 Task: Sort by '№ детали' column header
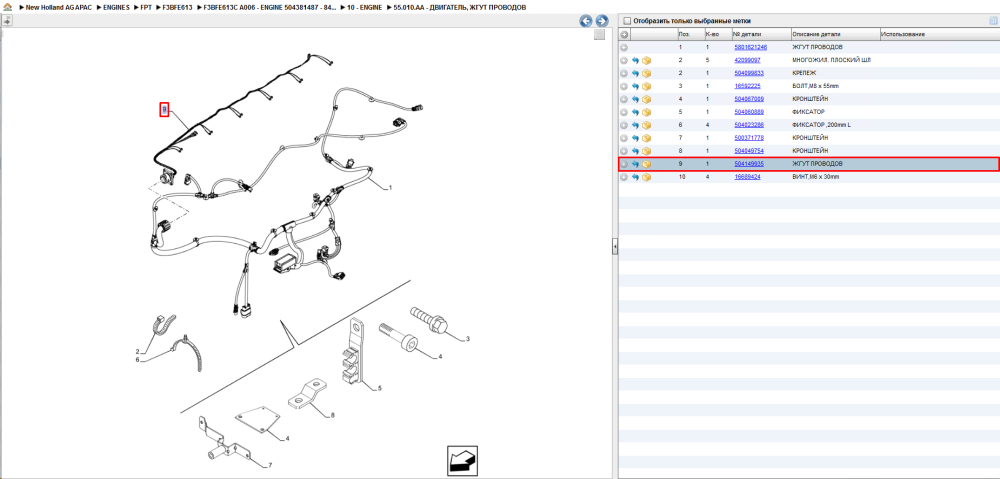760,34
